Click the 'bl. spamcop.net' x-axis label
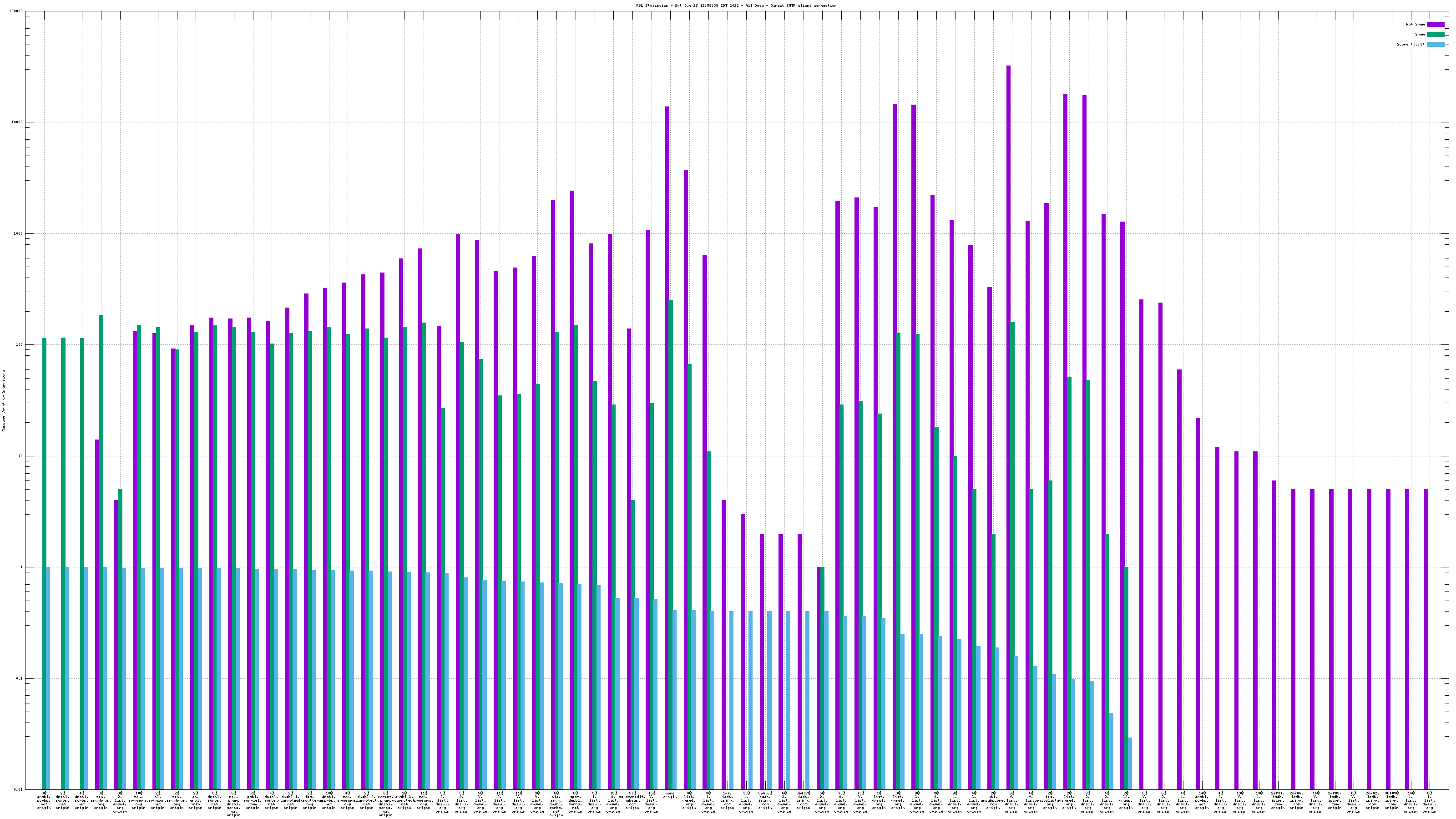 point(158,801)
